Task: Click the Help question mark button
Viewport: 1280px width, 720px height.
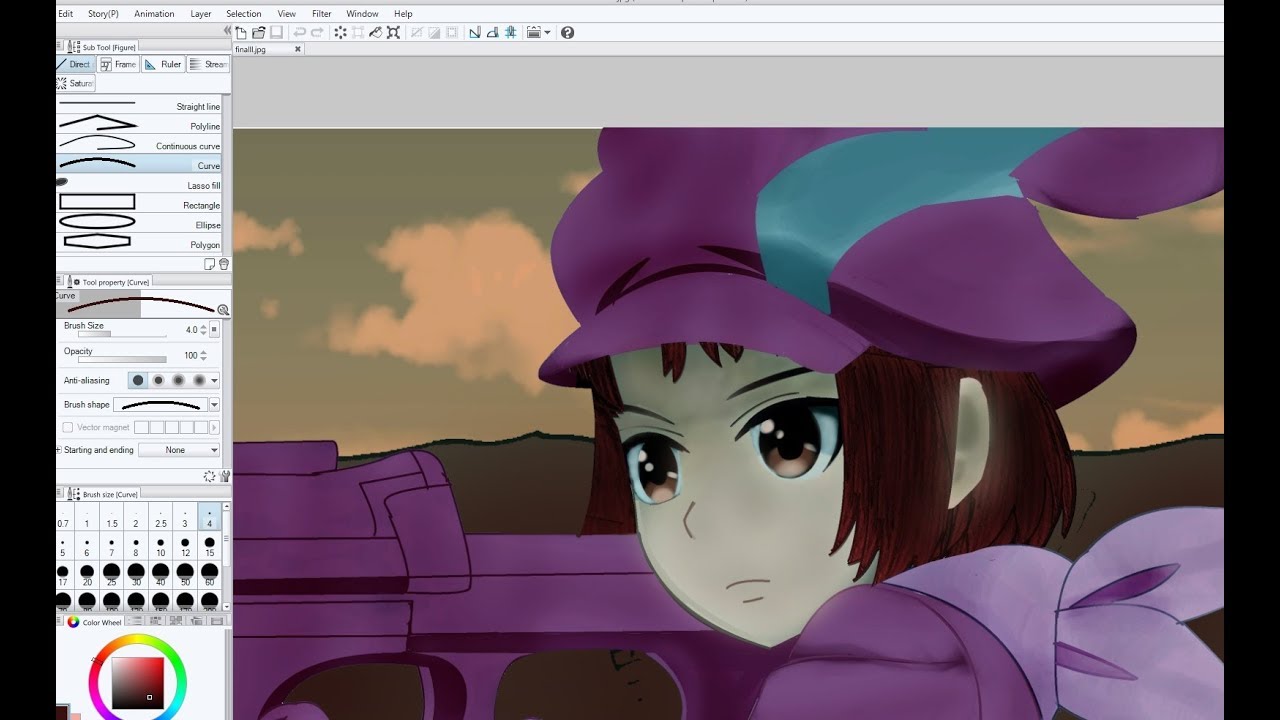Action: point(568,31)
